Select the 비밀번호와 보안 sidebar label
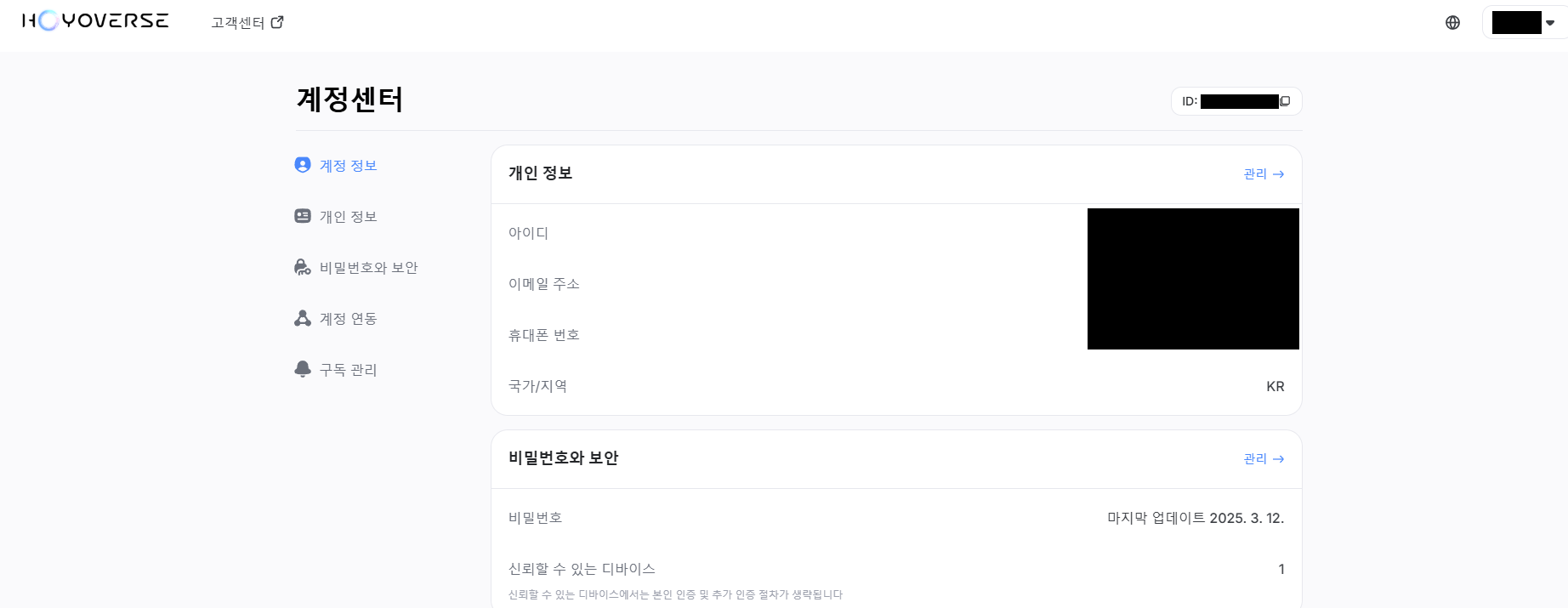This screenshot has width=1568, height=608. point(369,267)
